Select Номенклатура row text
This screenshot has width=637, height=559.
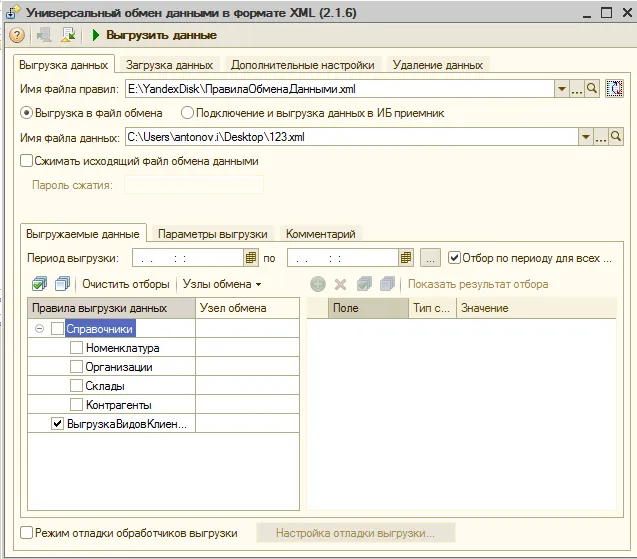(x=122, y=348)
